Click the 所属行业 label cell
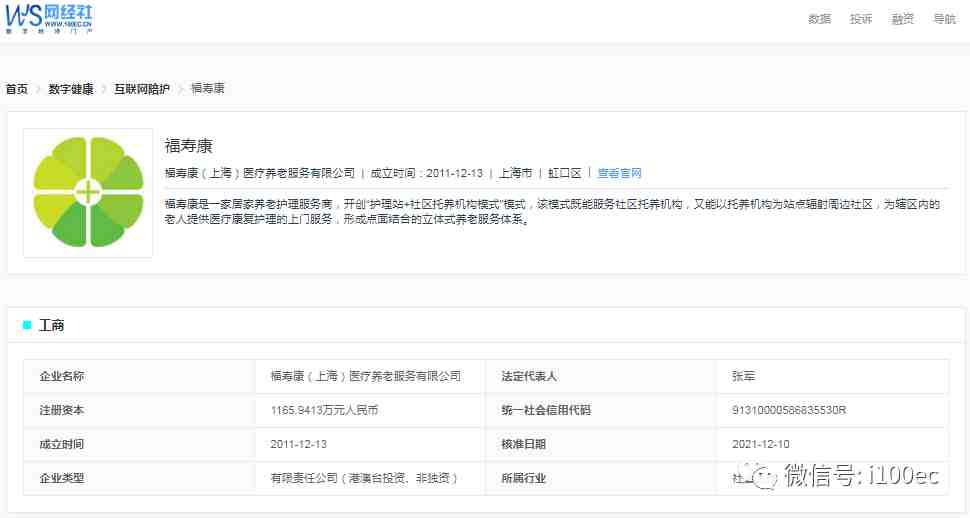The image size is (970, 518). (601, 478)
